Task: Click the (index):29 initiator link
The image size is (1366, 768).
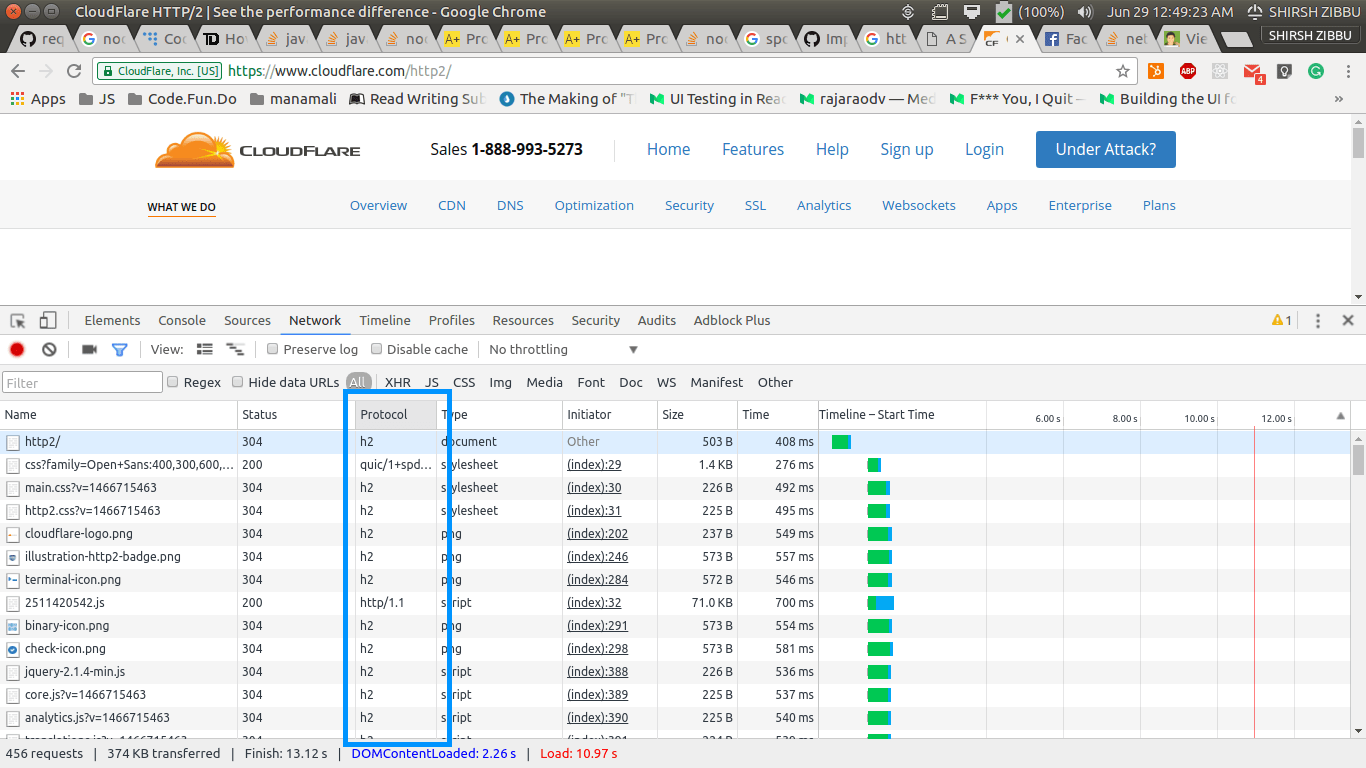Action: (x=594, y=464)
